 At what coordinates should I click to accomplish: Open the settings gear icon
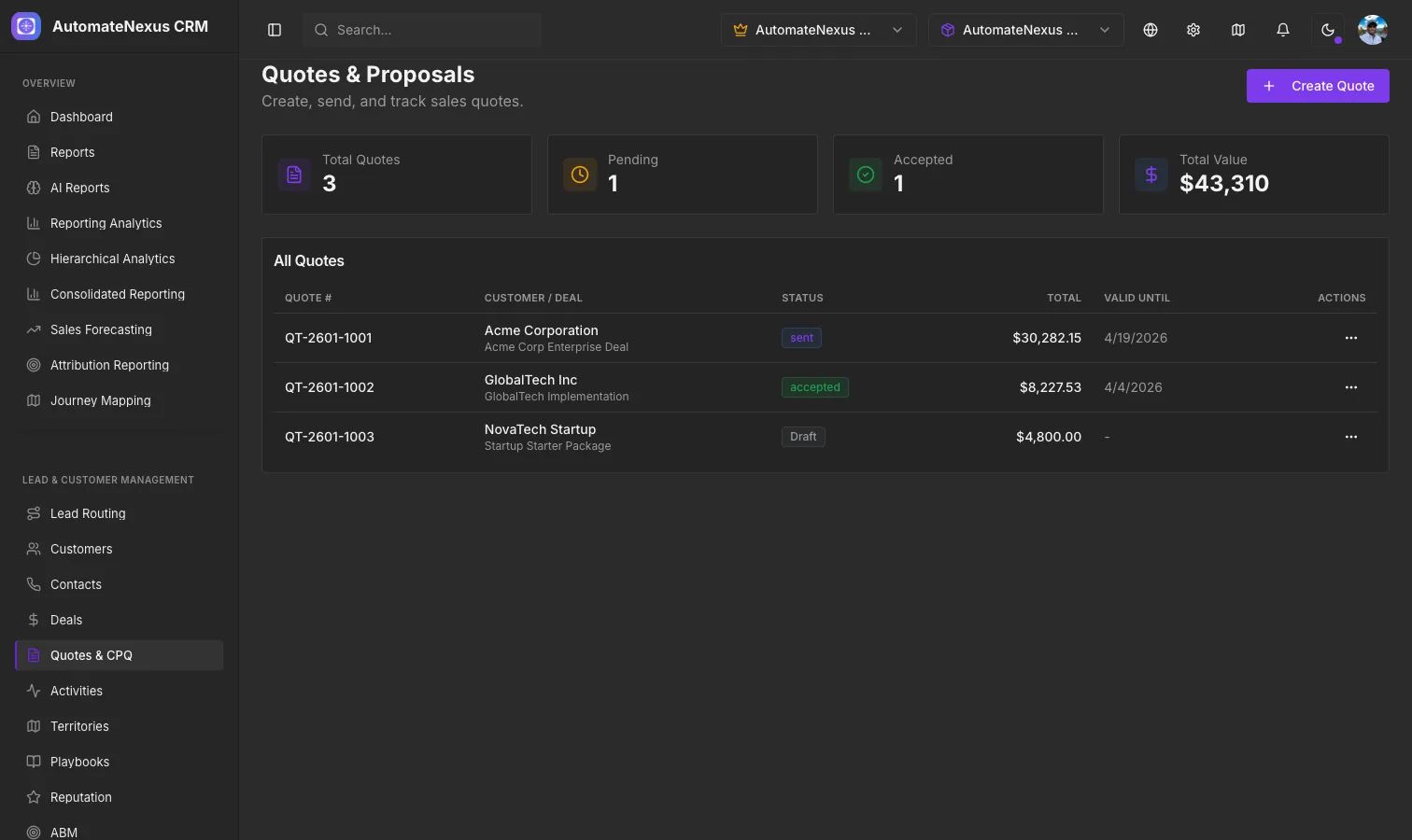click(1193, 30)
